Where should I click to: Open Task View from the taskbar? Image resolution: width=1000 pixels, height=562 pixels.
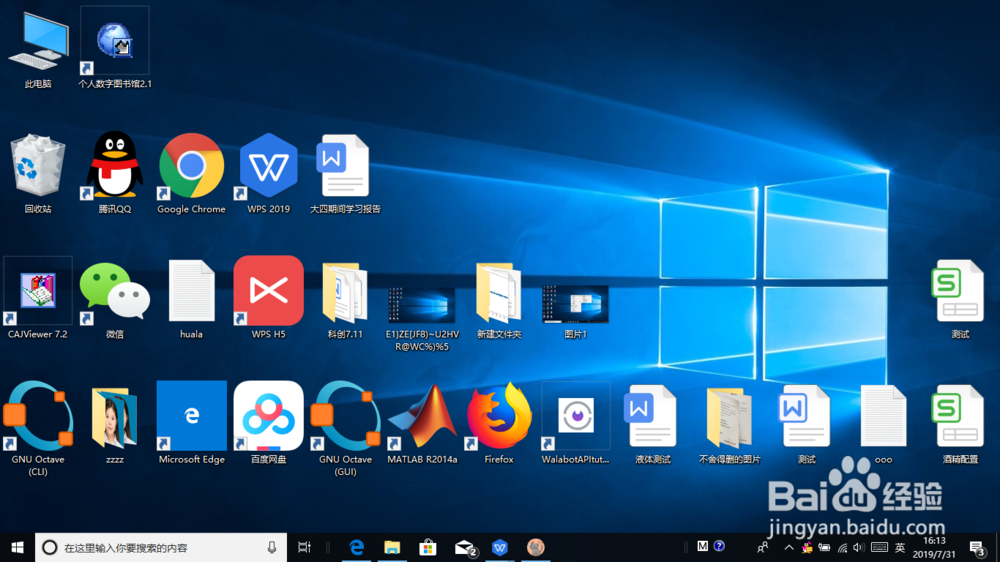304,547
